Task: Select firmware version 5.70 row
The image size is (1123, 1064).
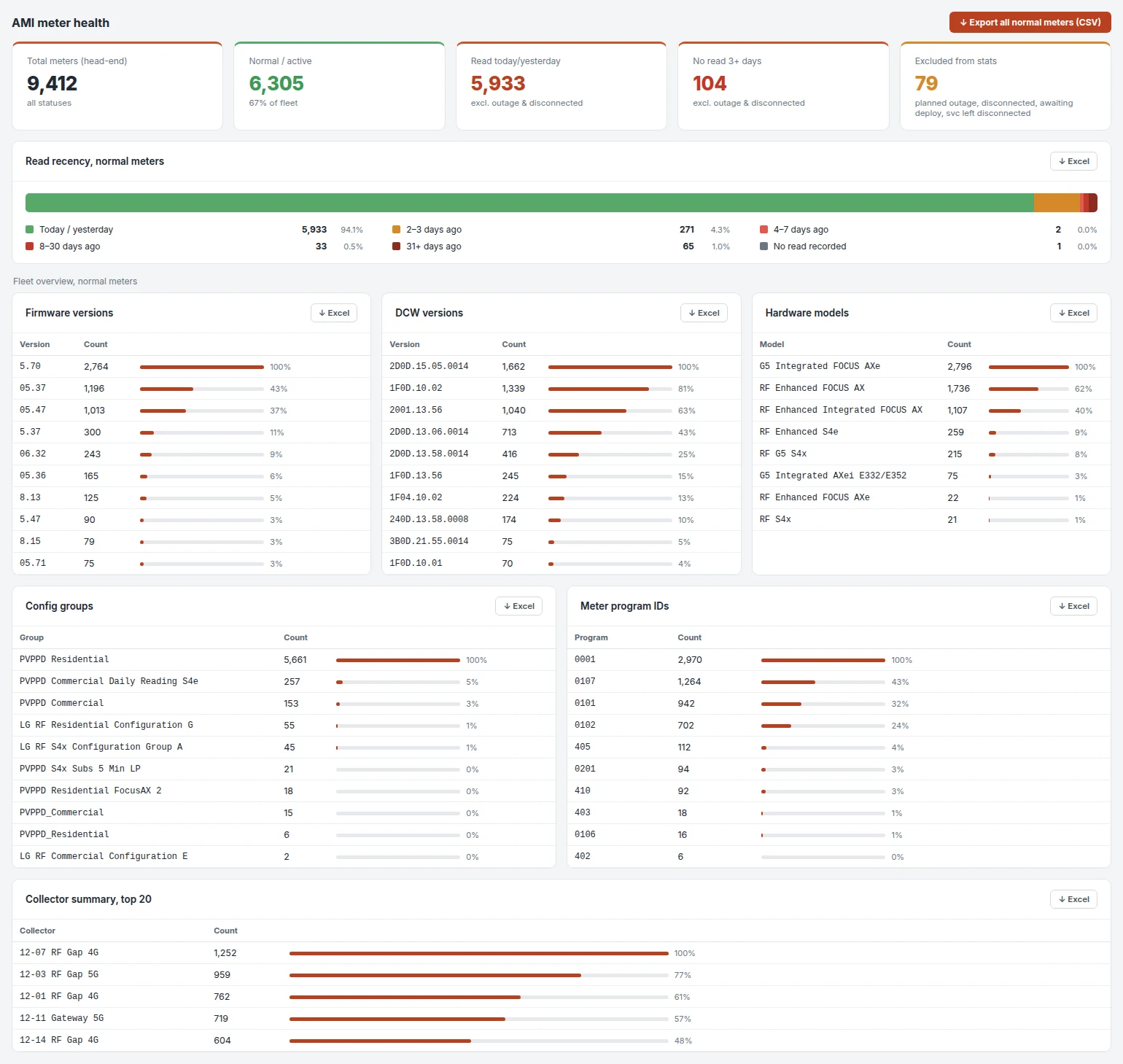Action: coord(191,367)
